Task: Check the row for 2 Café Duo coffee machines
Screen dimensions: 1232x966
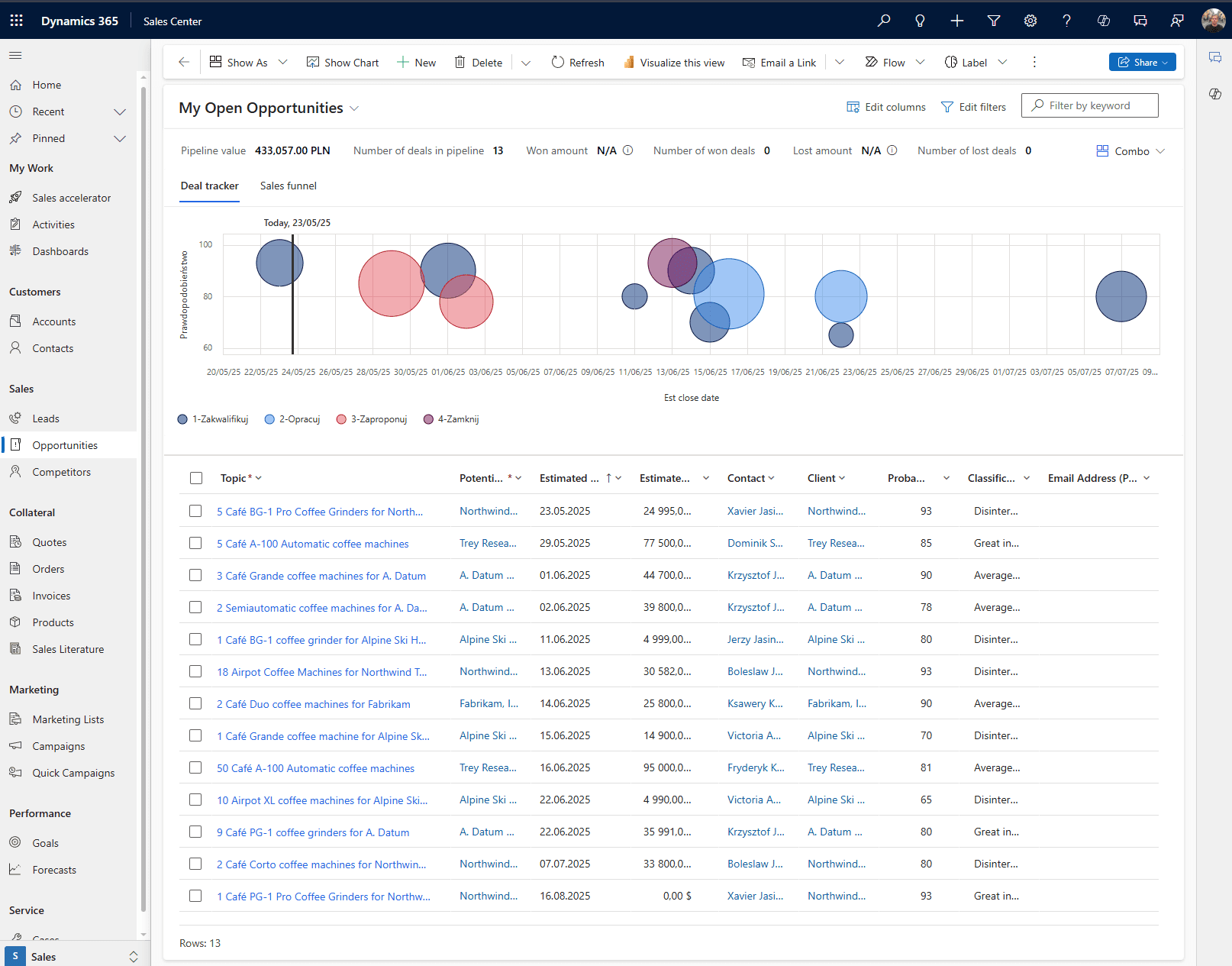Action: (195, 703)
